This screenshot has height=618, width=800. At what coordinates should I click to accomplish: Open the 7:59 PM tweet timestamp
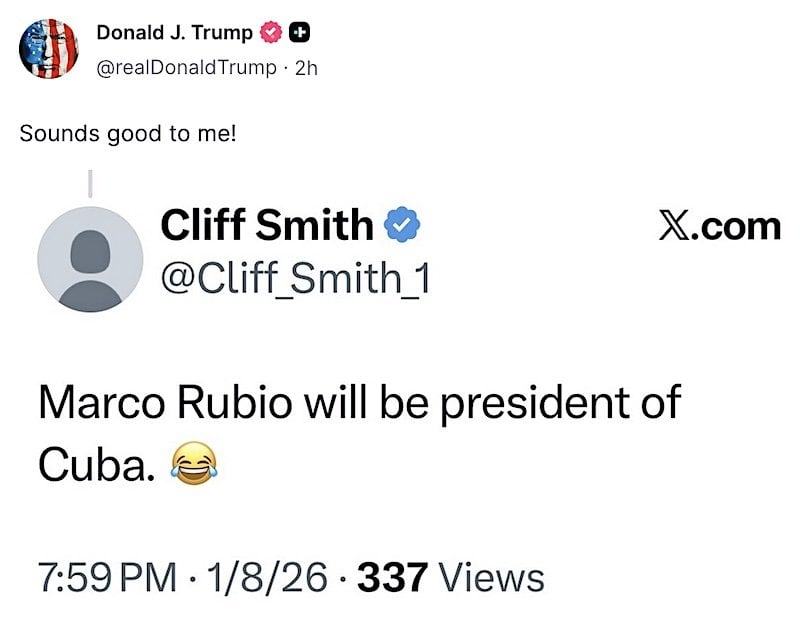pyautogui.click(x=106, y=578)
